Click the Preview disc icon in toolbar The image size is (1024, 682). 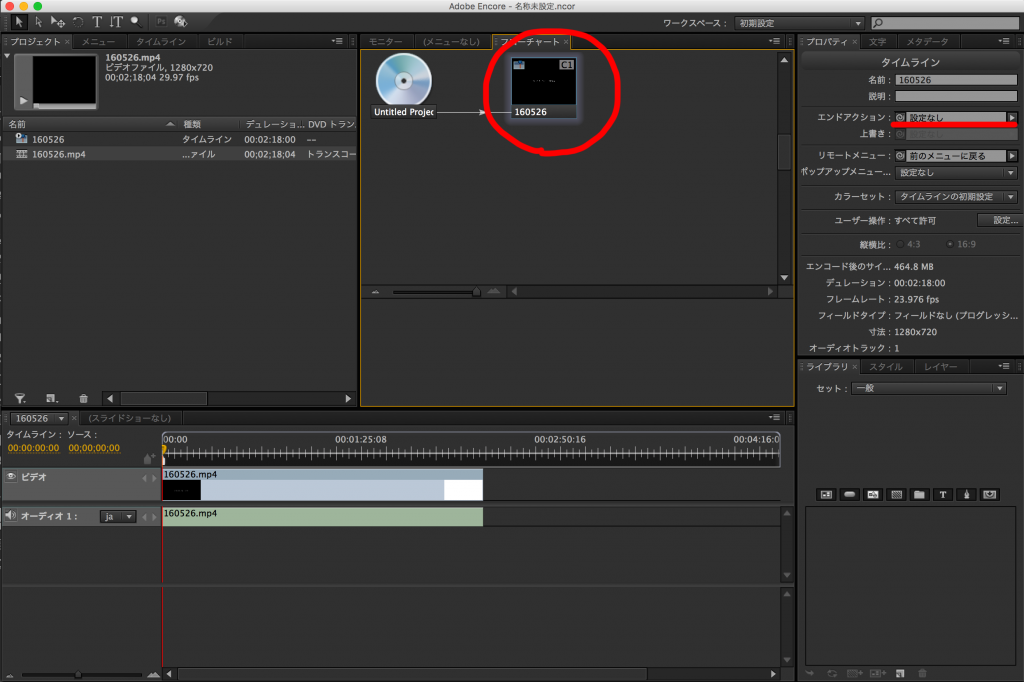point(180,21)
